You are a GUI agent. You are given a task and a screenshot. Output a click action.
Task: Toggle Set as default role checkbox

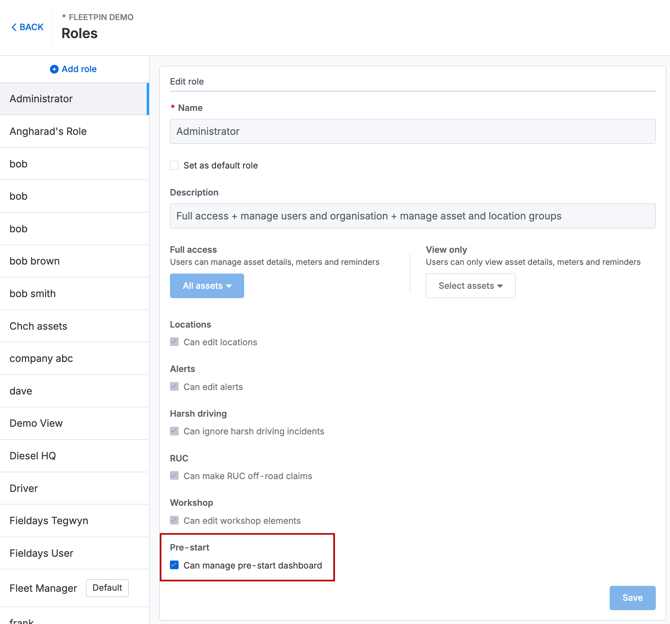(x=174, y=165)
